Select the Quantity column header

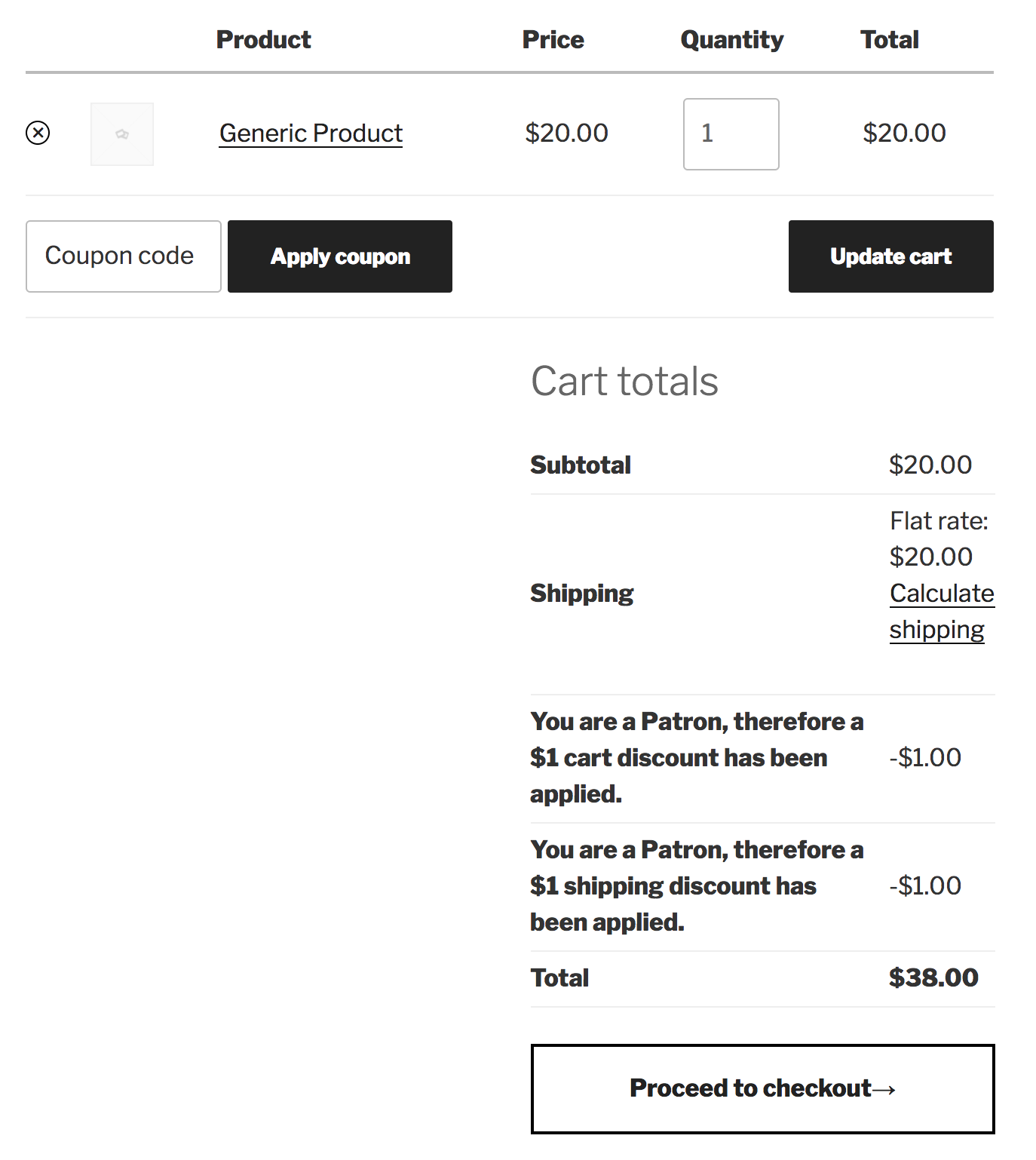pyautogui.click(x=731, y=40)
